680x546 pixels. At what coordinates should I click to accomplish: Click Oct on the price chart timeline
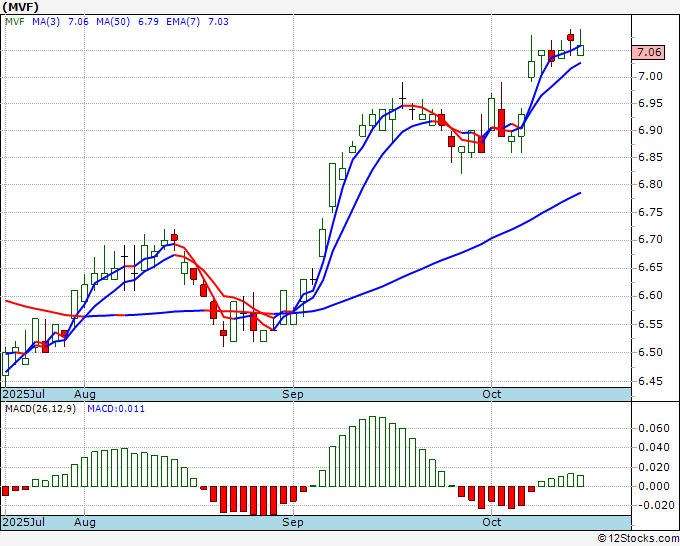click(x=492, y=394)
